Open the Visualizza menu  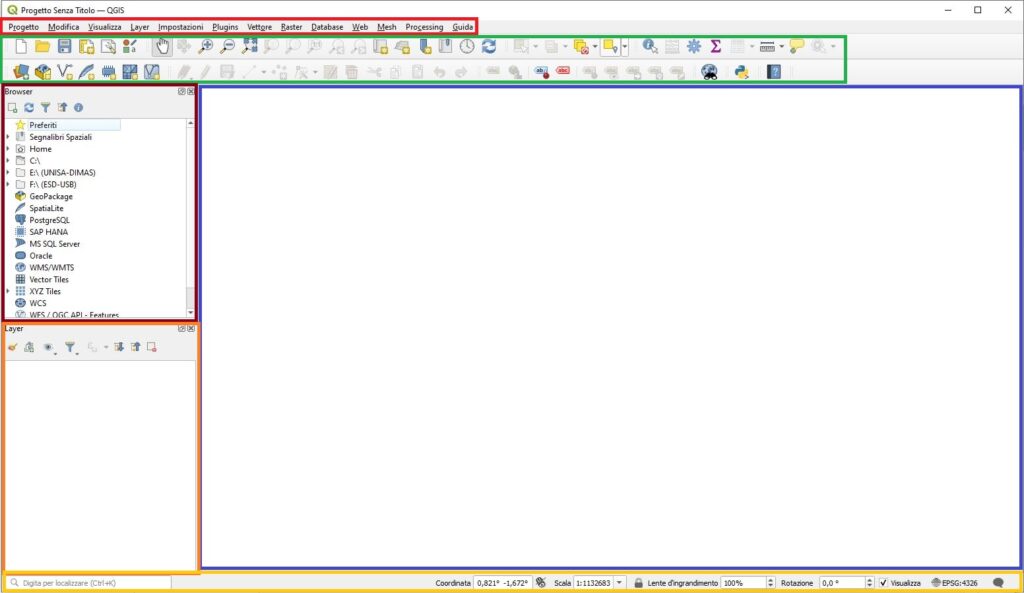[x=104, y=27]
